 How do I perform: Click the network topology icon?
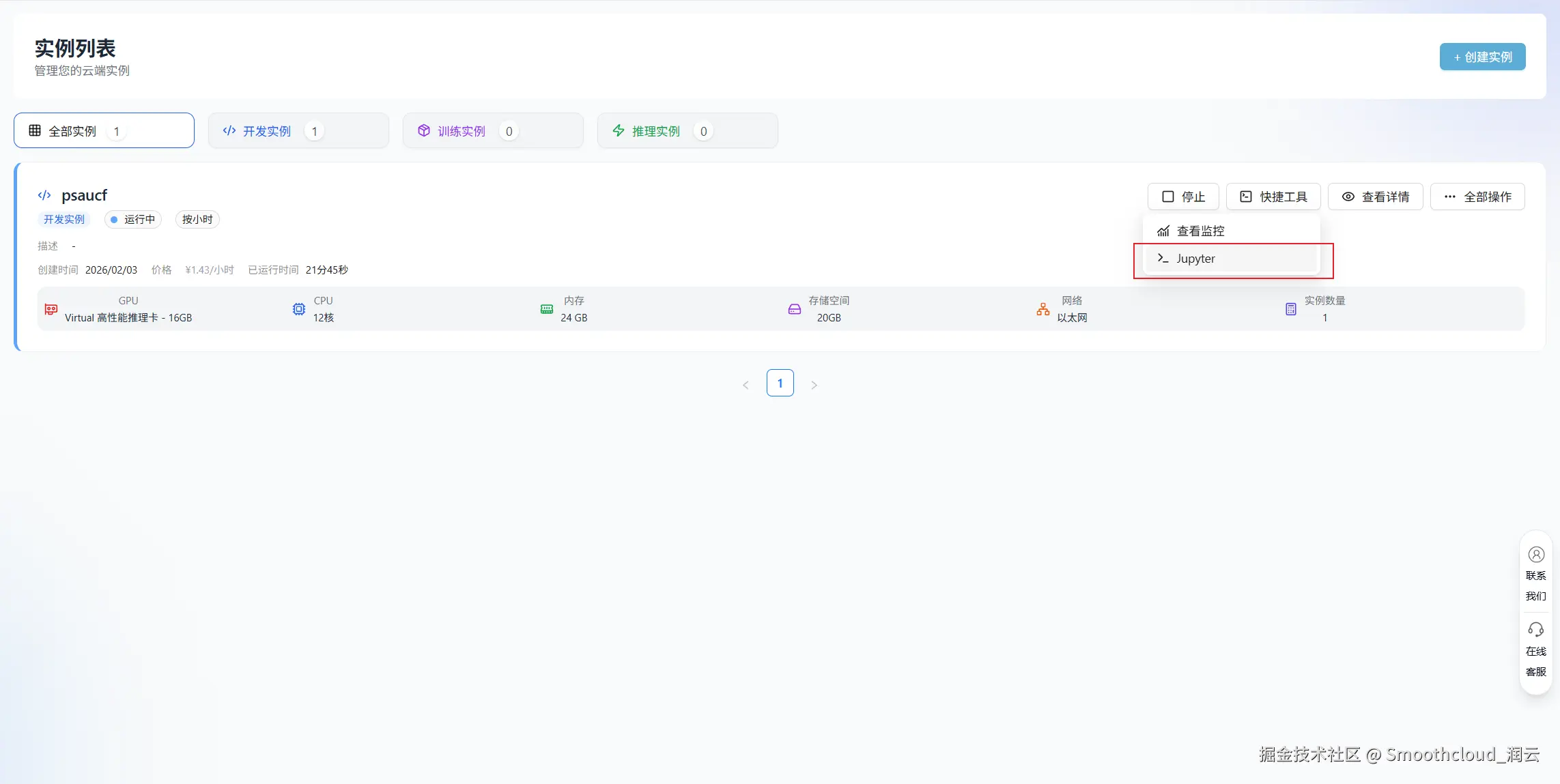tap(1043, 309)
